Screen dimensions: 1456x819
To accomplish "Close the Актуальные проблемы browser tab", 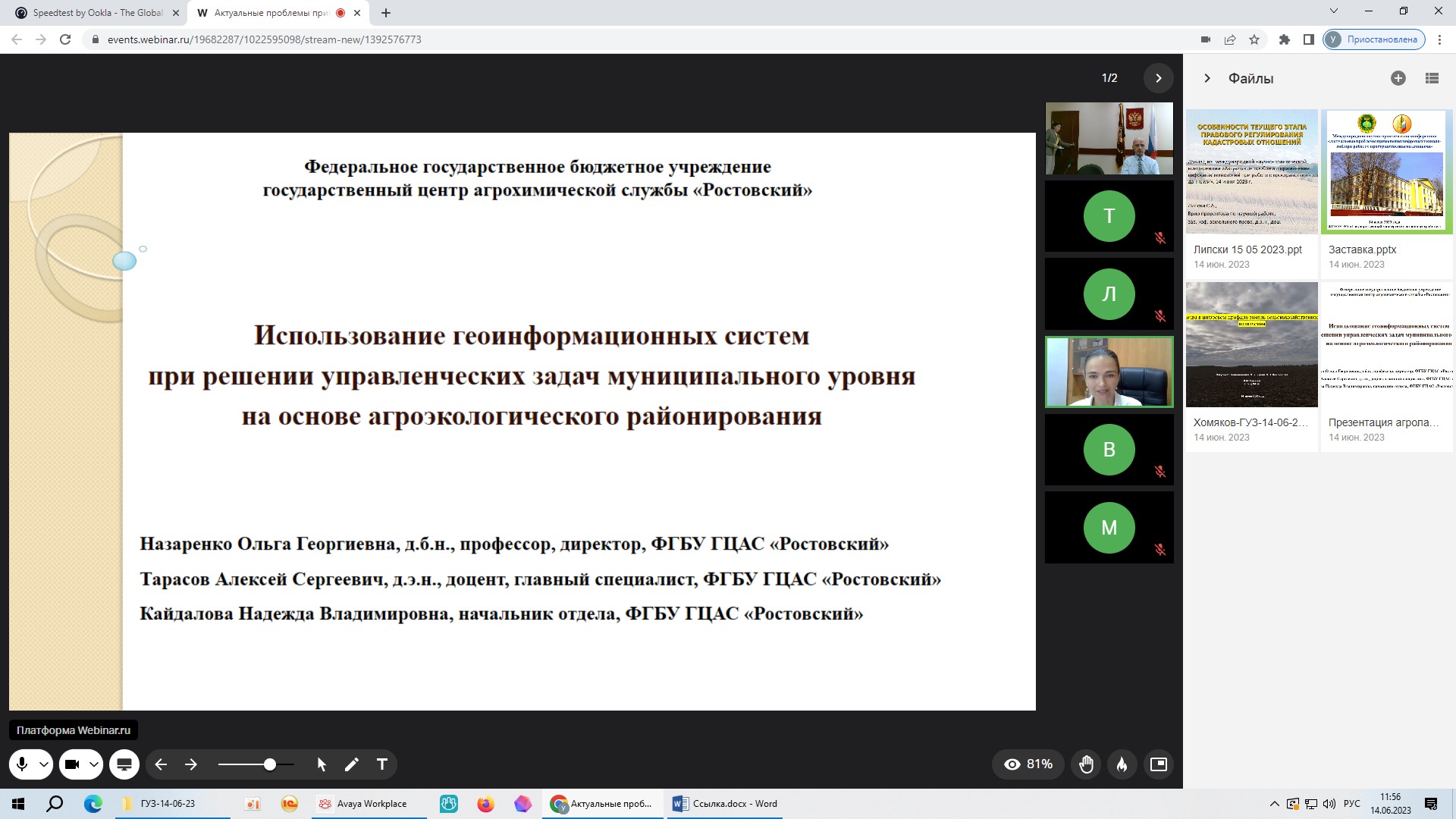I will tap(357, 13).
